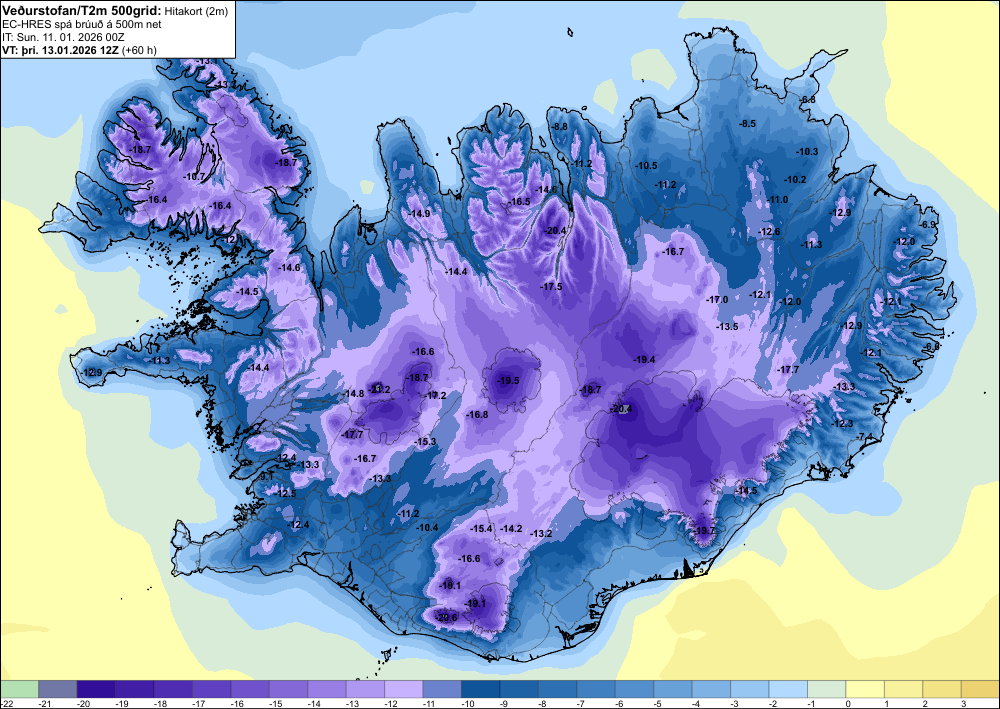Click the -17.0 temperature value
Viewport: 1000px width, 709px height.
(x=717, y=299)
